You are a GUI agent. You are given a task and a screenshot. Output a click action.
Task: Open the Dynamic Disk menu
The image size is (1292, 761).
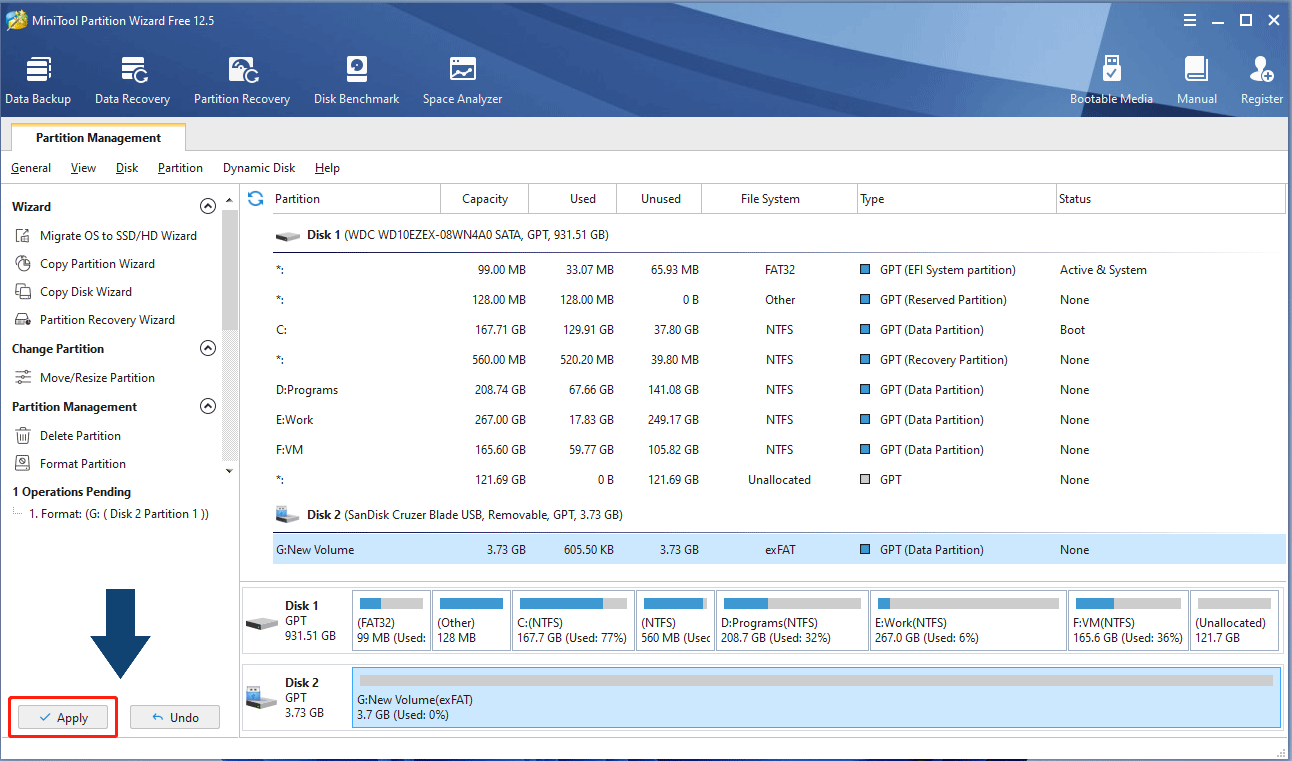click(x=259, y=168)
